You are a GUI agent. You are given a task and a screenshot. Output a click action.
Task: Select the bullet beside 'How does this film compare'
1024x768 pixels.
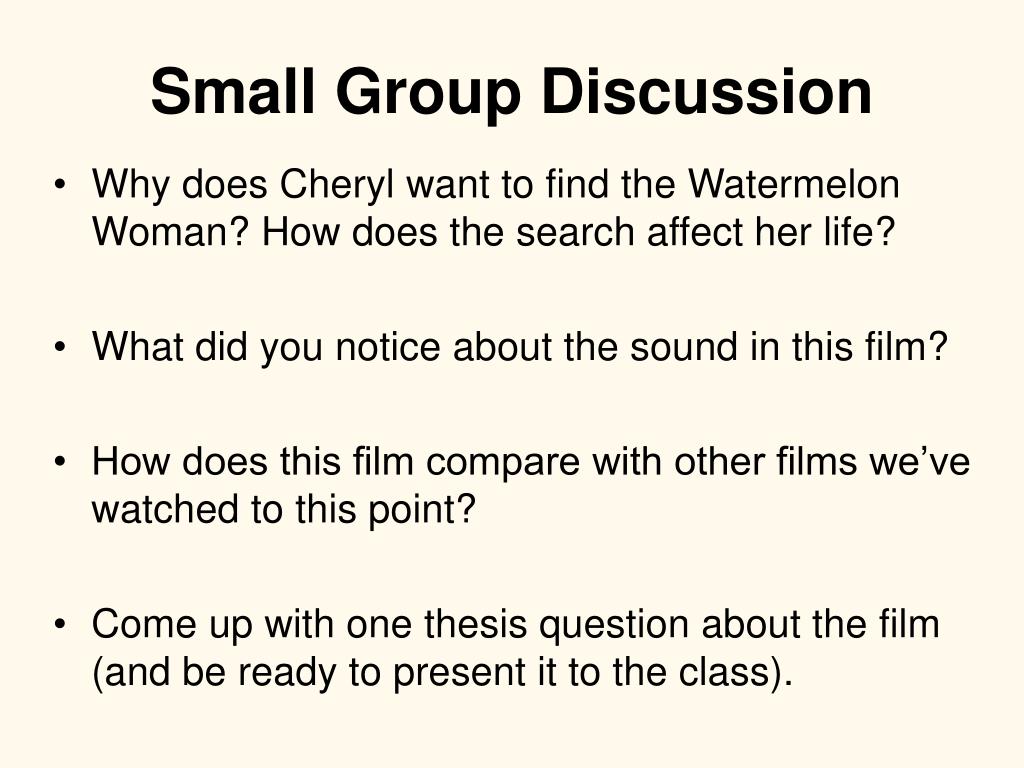60,462
